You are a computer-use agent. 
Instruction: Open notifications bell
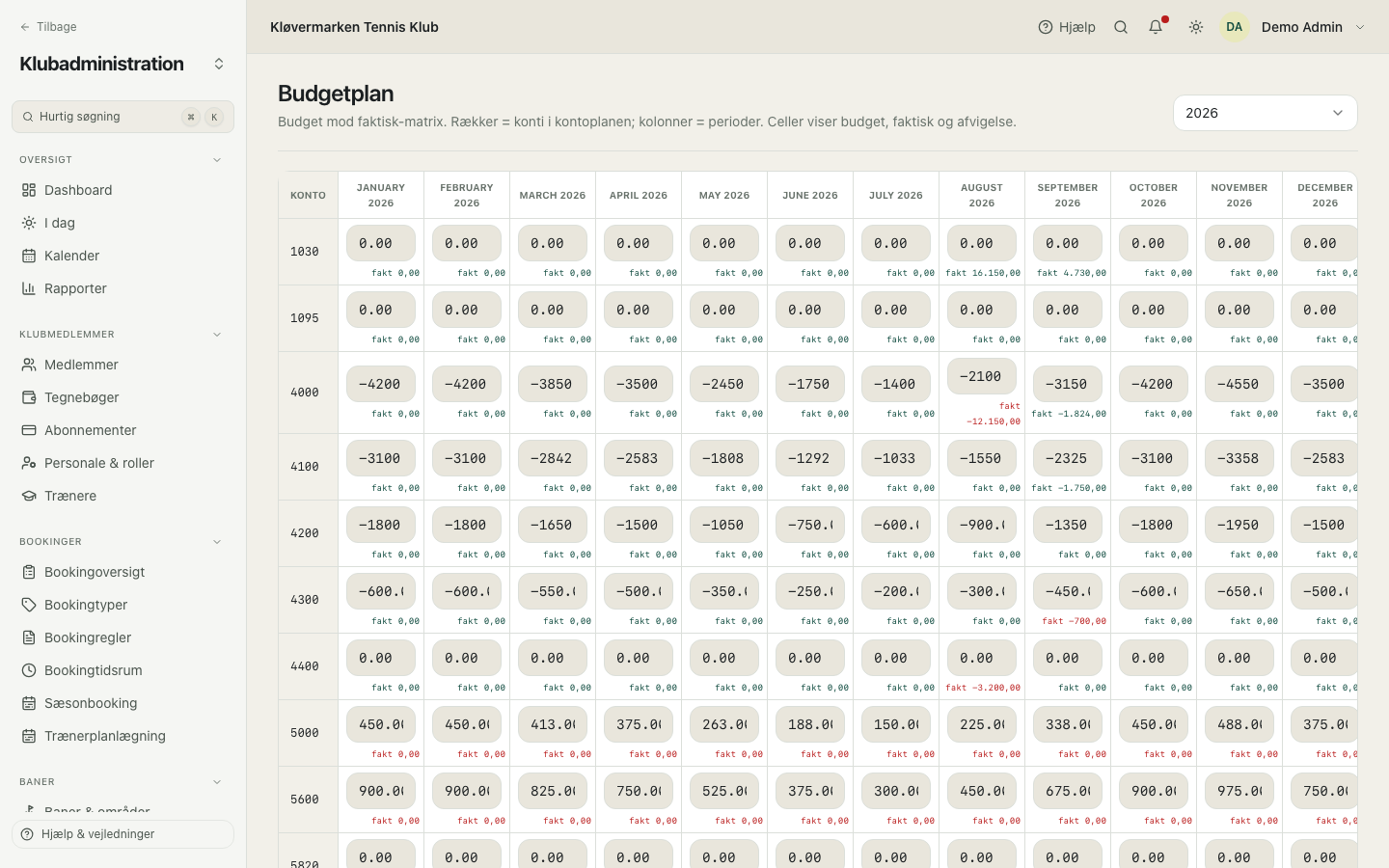pyautogui.click(x=1156, y=27)
